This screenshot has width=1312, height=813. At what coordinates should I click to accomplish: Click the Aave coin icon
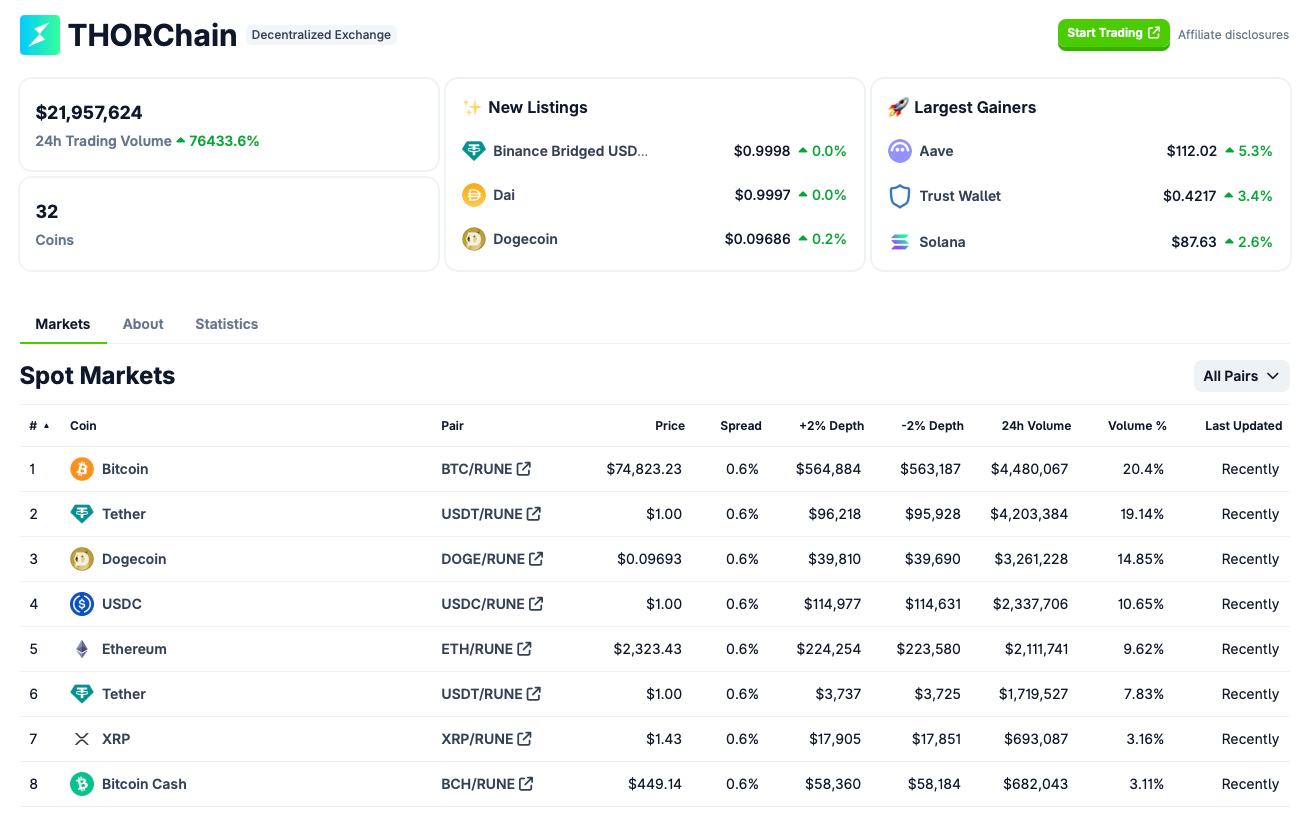pos(900,151)
